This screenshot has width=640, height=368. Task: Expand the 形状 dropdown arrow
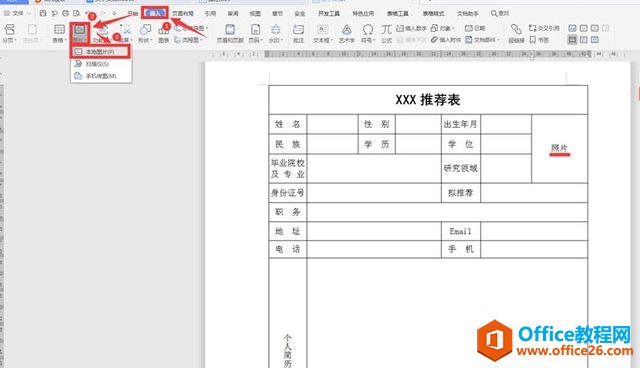pos(151,40)
